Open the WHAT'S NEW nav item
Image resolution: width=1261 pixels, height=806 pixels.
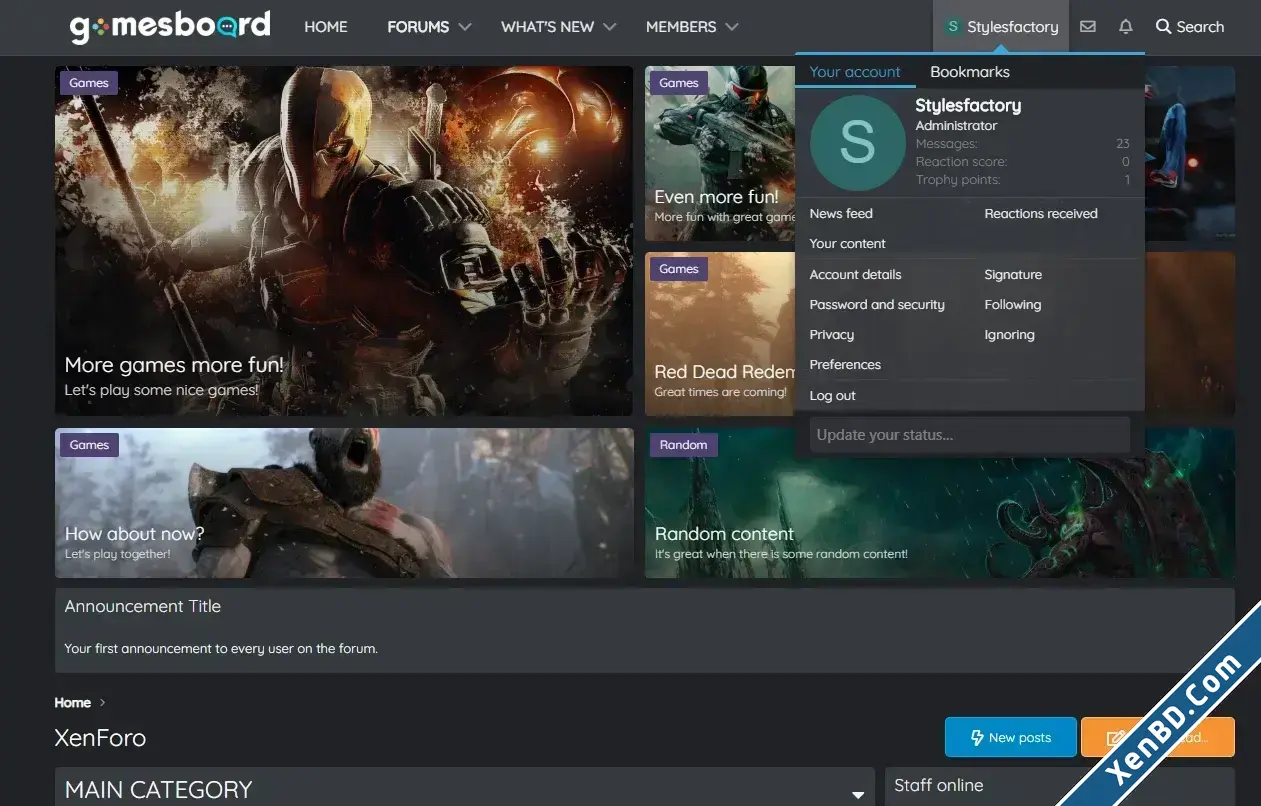click(548, 27)
